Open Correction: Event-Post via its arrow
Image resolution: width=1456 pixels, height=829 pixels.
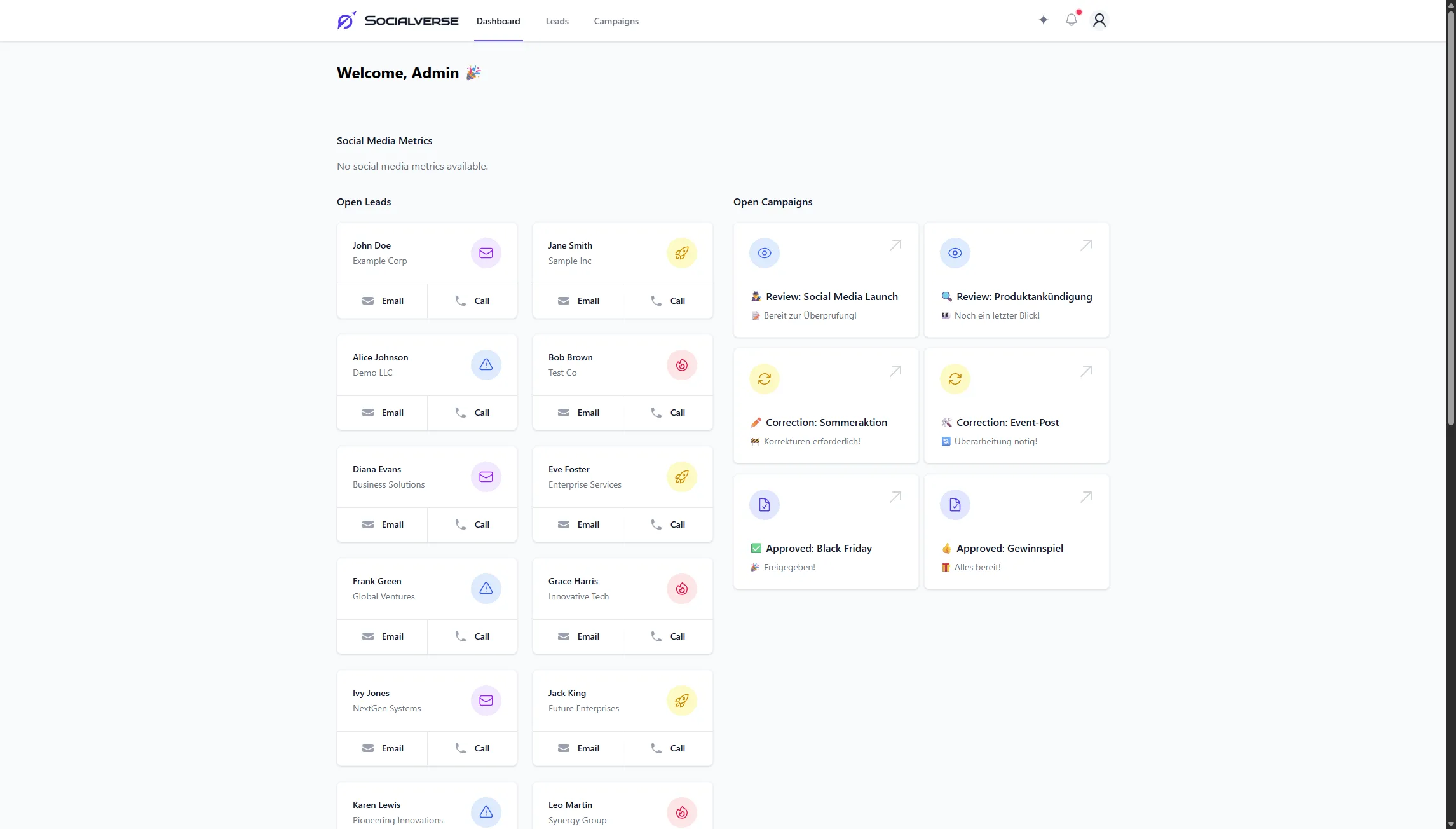click(1085, 371)
